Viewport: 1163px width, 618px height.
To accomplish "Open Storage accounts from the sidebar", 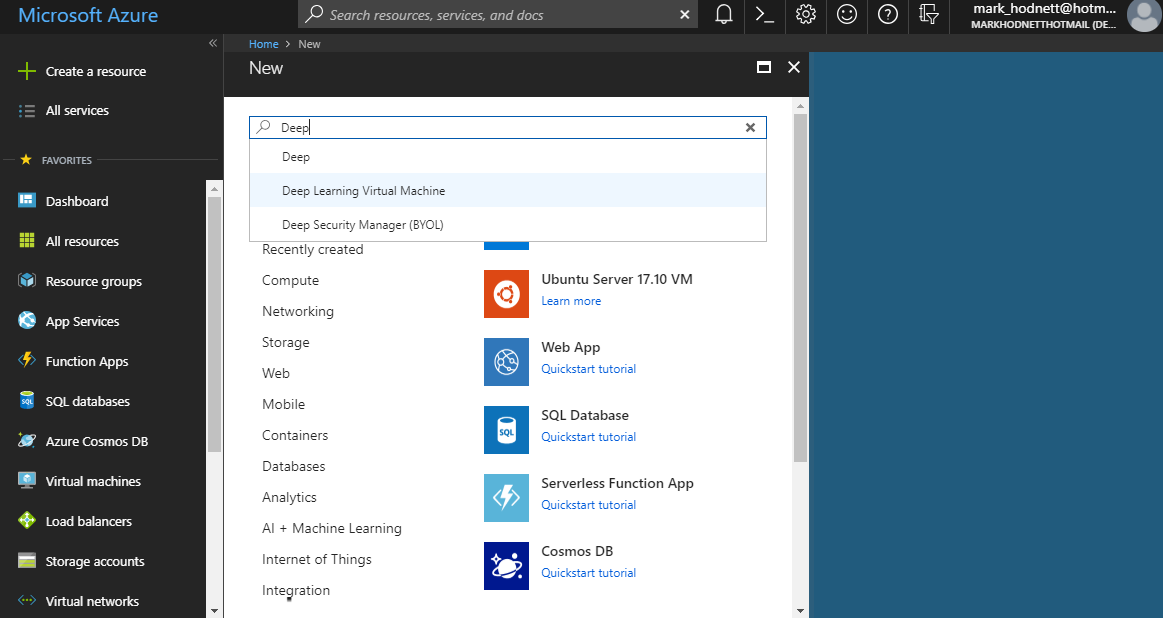I will tap(88, 560).
